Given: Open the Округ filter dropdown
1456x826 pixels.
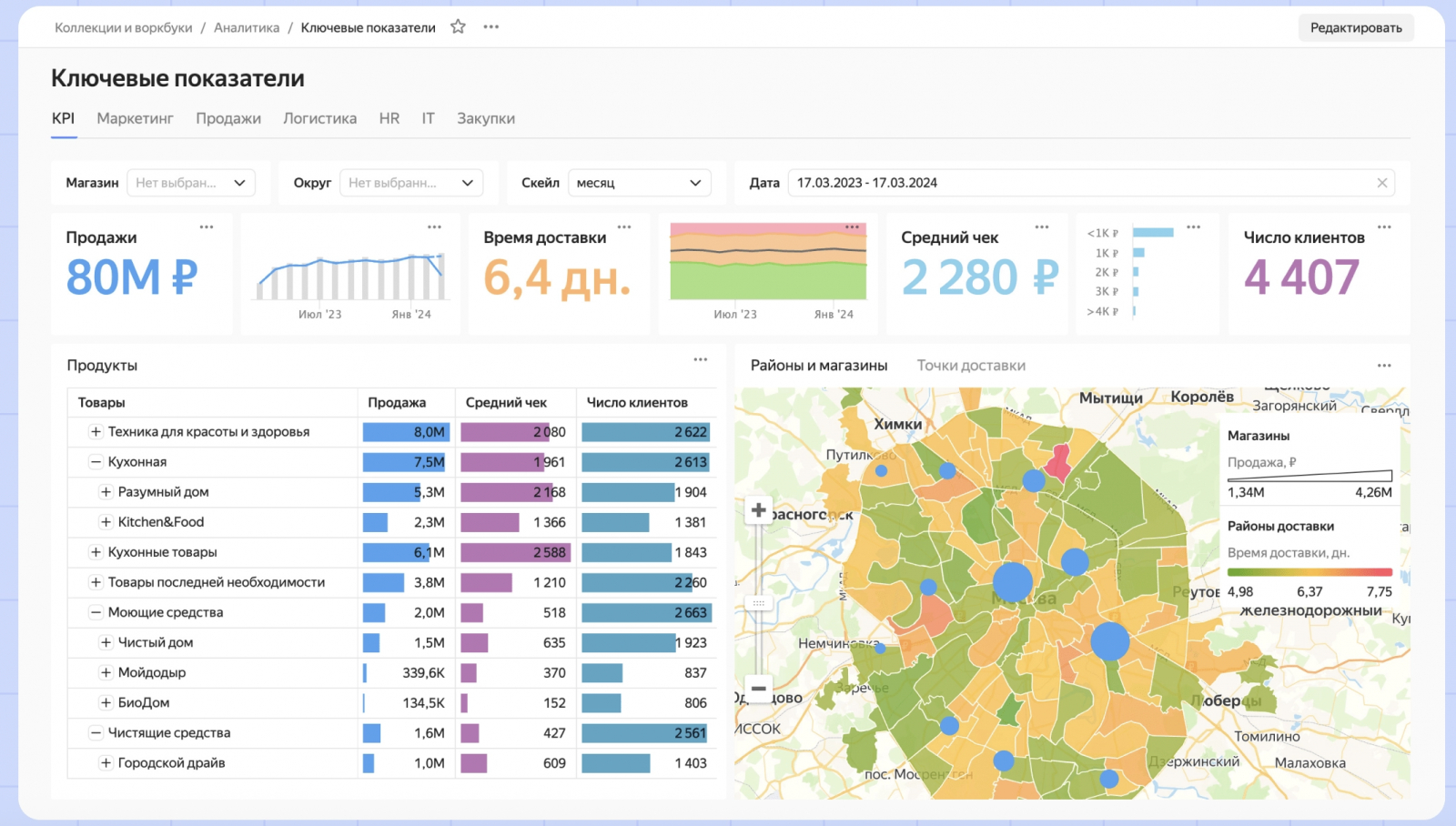Looking at the screenshot, I should pos(411,183).
